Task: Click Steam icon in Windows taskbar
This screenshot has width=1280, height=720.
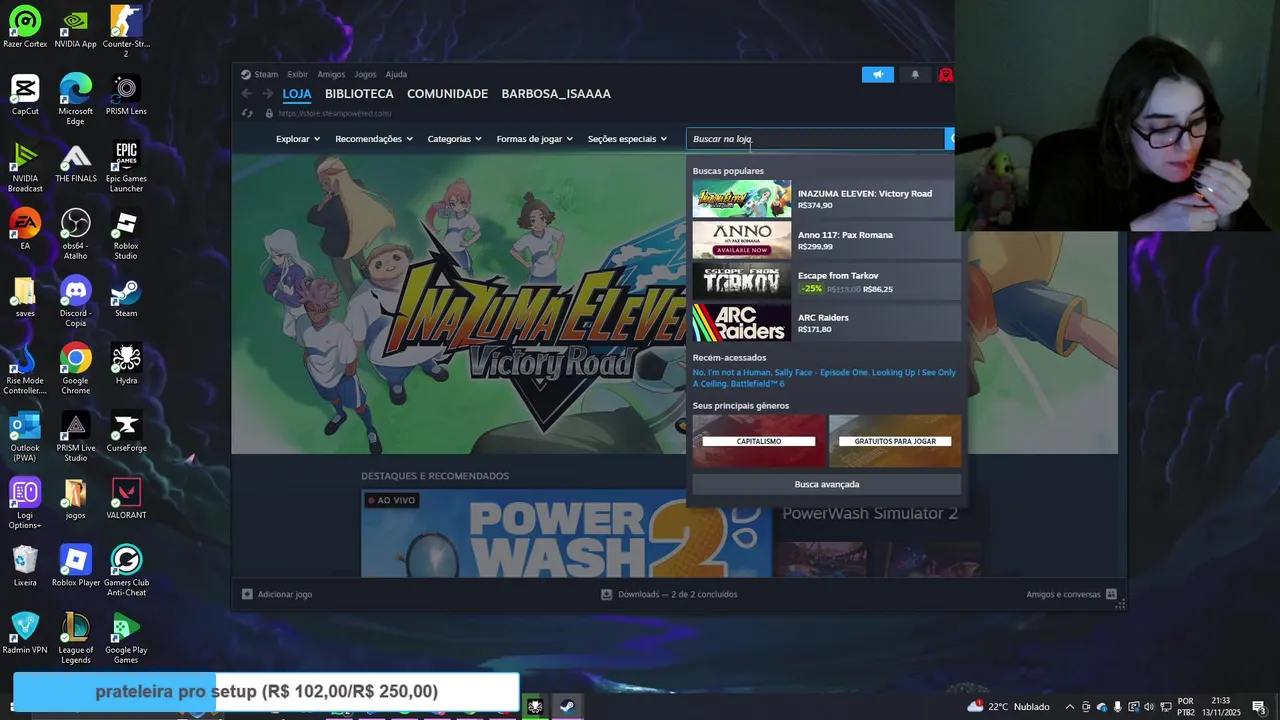Action: coord(567,707)
